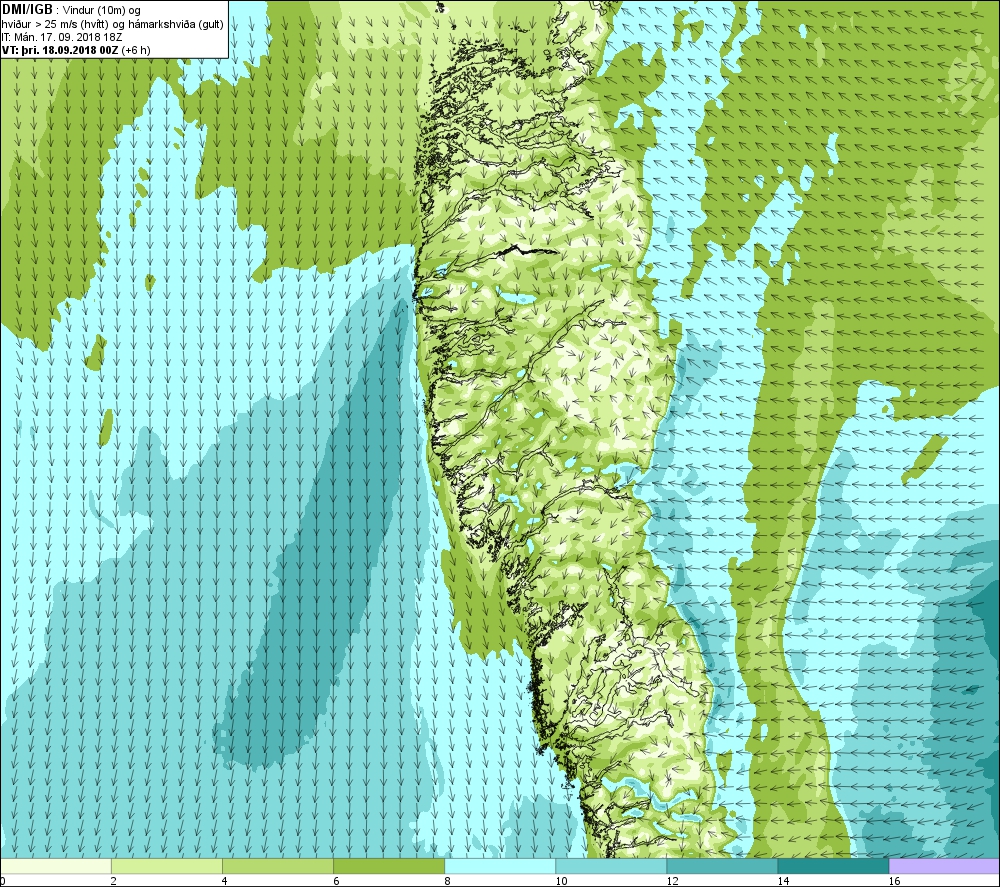Click the pale yellow 0–2 legend swatch

[55, 866]
